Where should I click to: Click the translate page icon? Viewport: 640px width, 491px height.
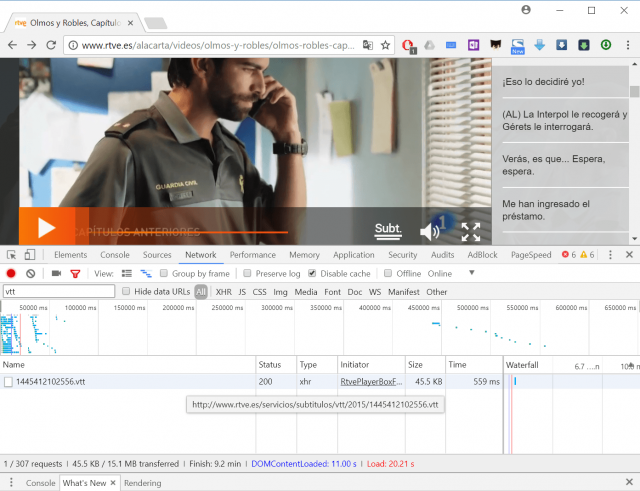pyautogui.click(x=368, y=45)
